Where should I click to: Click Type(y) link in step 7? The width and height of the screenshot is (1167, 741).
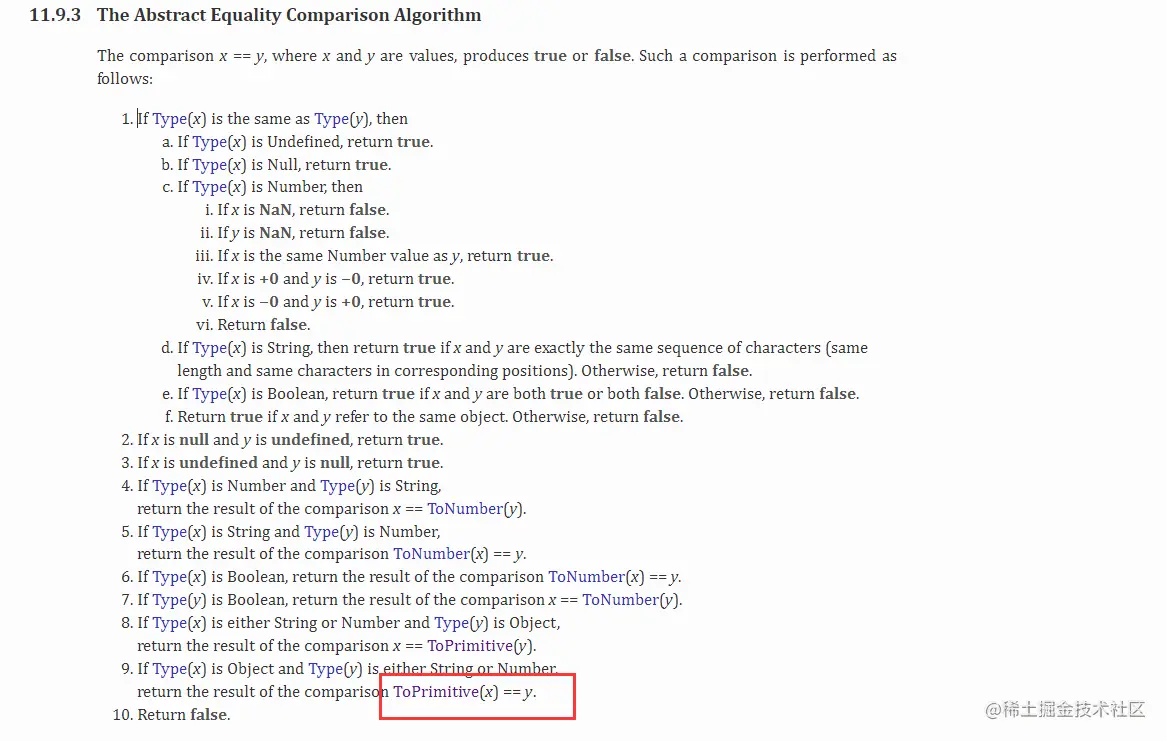[169, 600]
